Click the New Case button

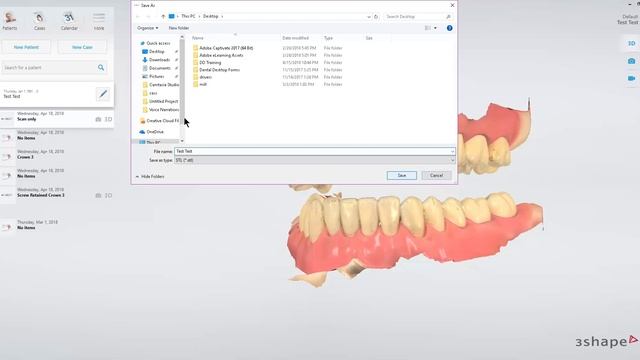(x=82, y=47)
